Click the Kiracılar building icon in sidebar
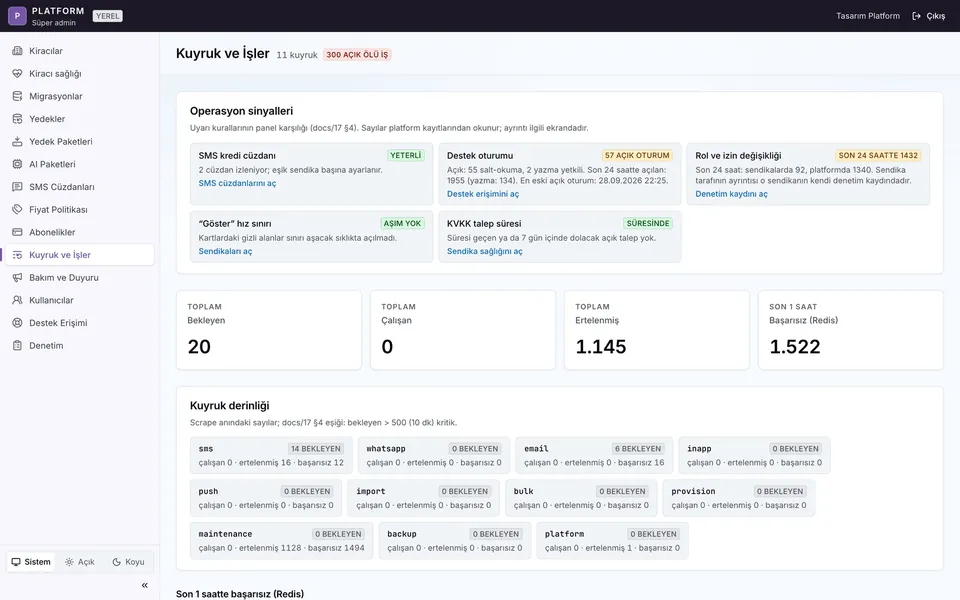The height and width of the screenshot is (600, 960). [x=17, y=51]
